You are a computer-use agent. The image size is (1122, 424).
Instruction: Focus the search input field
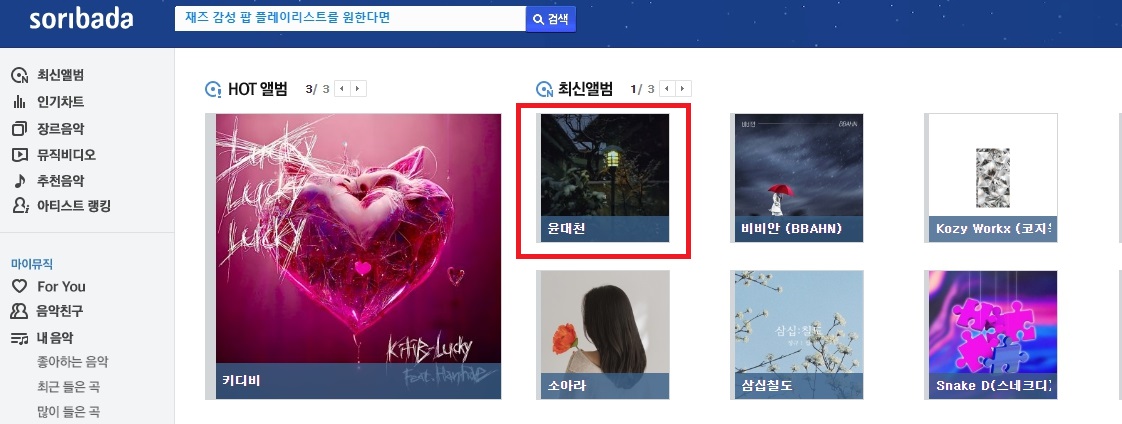(350, 19)
